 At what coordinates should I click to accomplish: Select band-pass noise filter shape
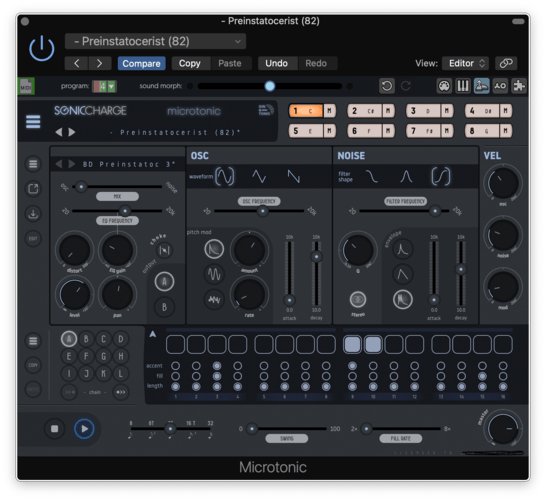pyautogui.click(x=406, y=177)
